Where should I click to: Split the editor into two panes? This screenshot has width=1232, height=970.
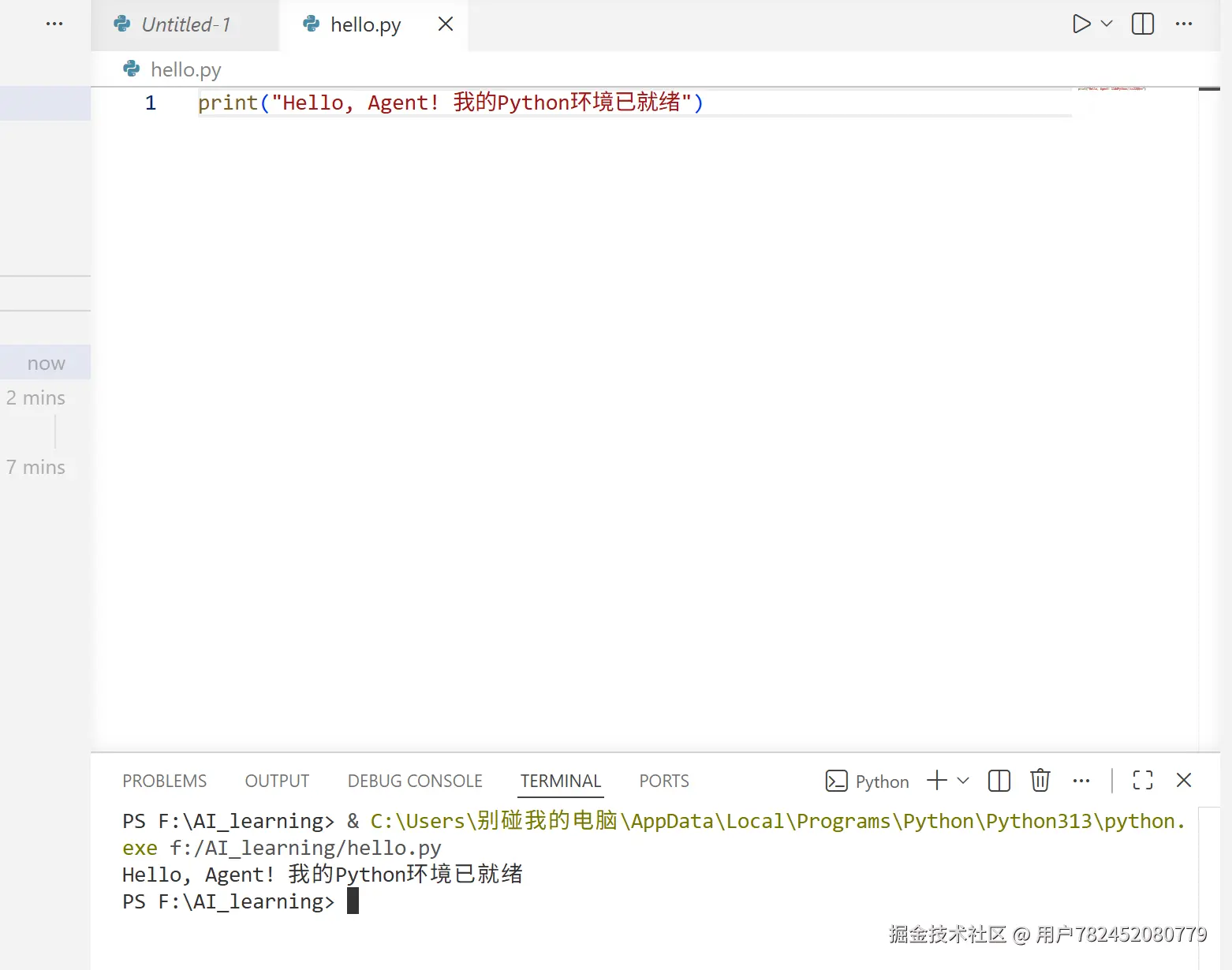click(x=1141, y=24)
